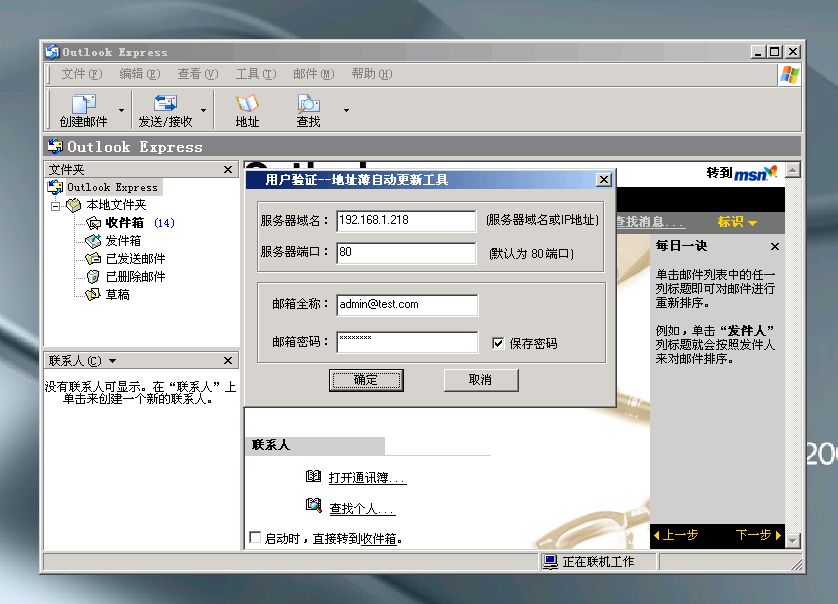Open the 已删除邮件 (Deleted Items) folder icon
Viewport: 838px width, 604px height.
click(93, 277)
